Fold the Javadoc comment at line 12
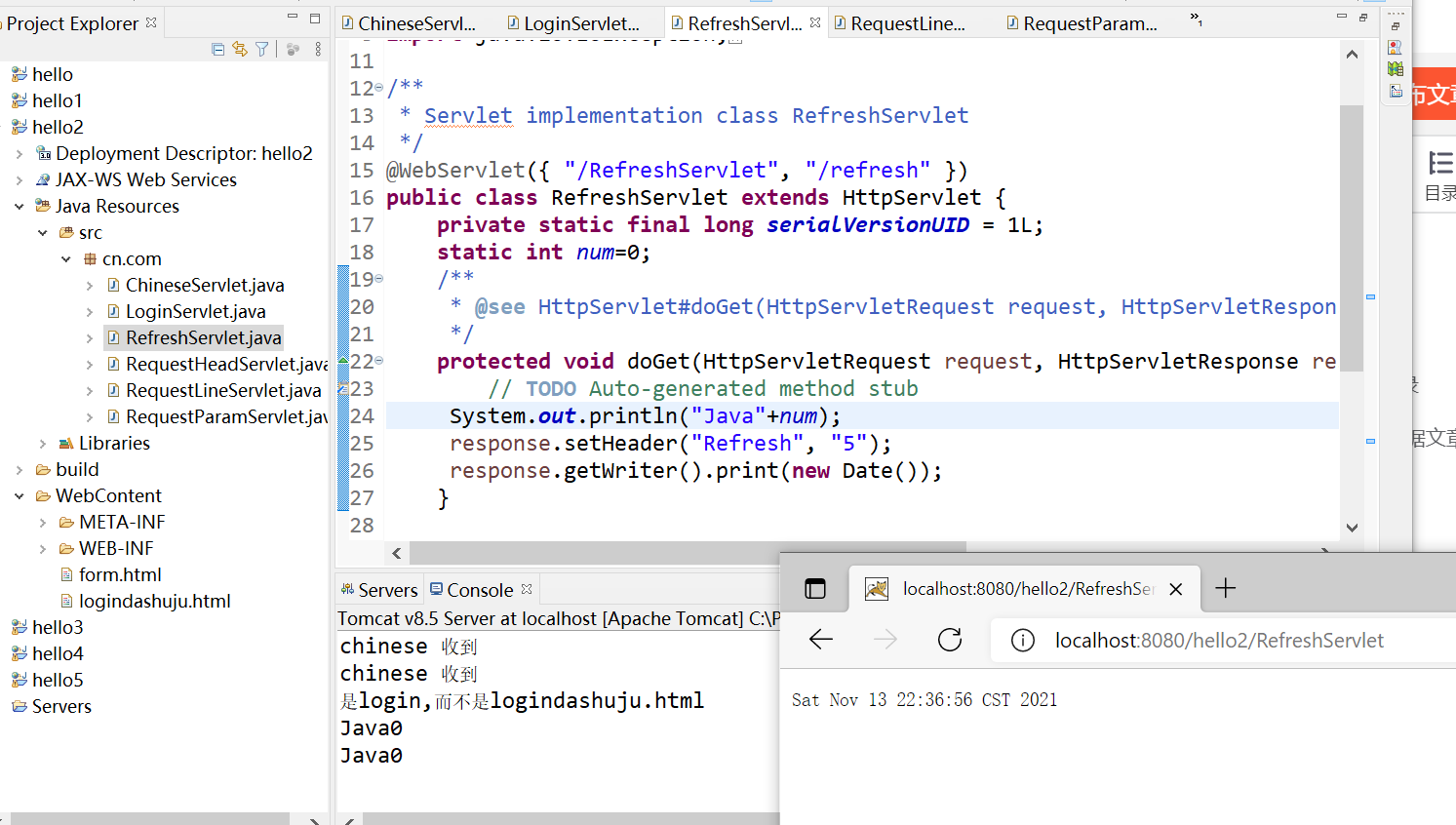The width and height of the screenshot is (1456, 825). pos(379,88)
